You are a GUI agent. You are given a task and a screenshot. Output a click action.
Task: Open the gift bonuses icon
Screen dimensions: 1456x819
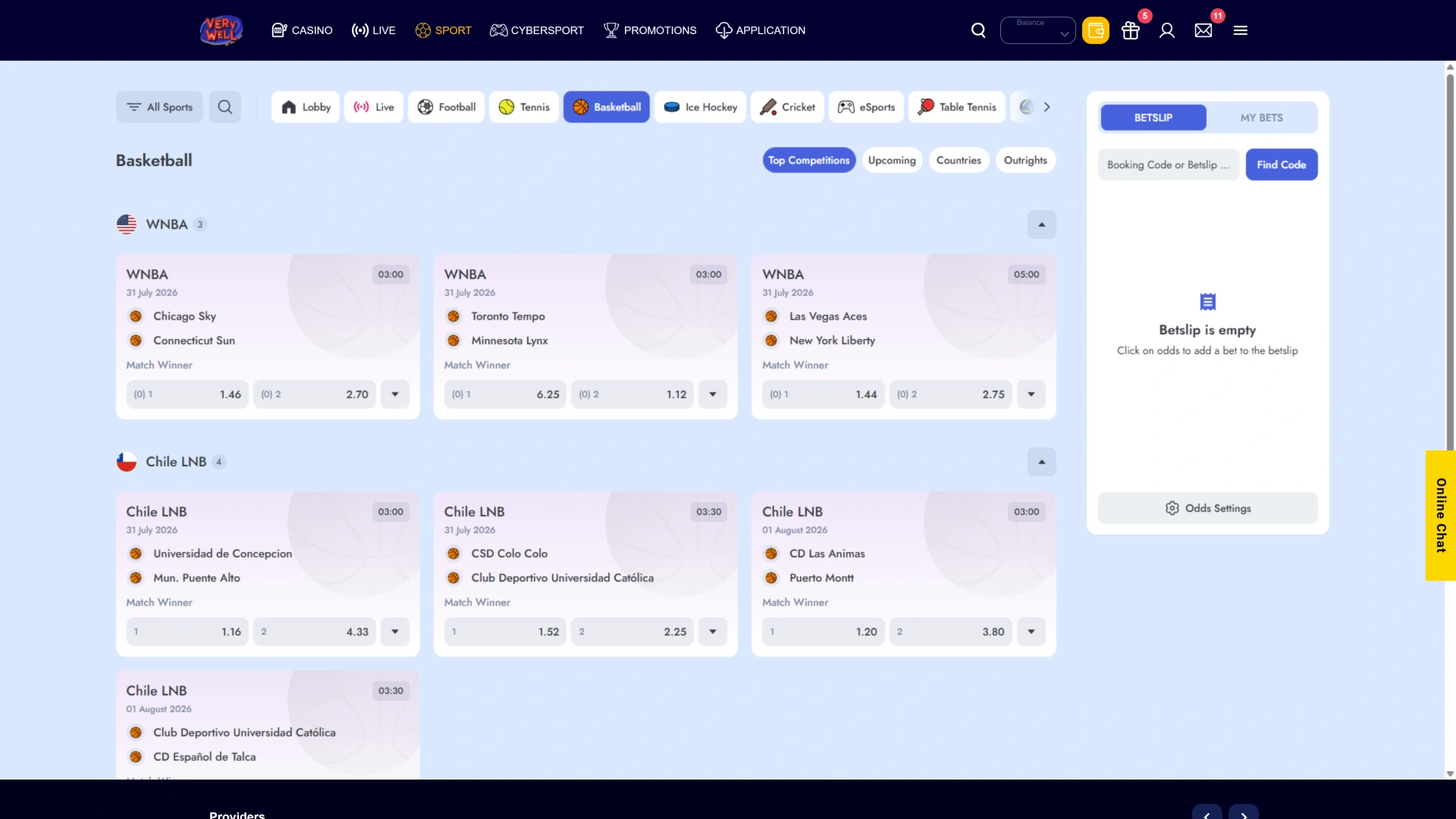coord(1131,30)
